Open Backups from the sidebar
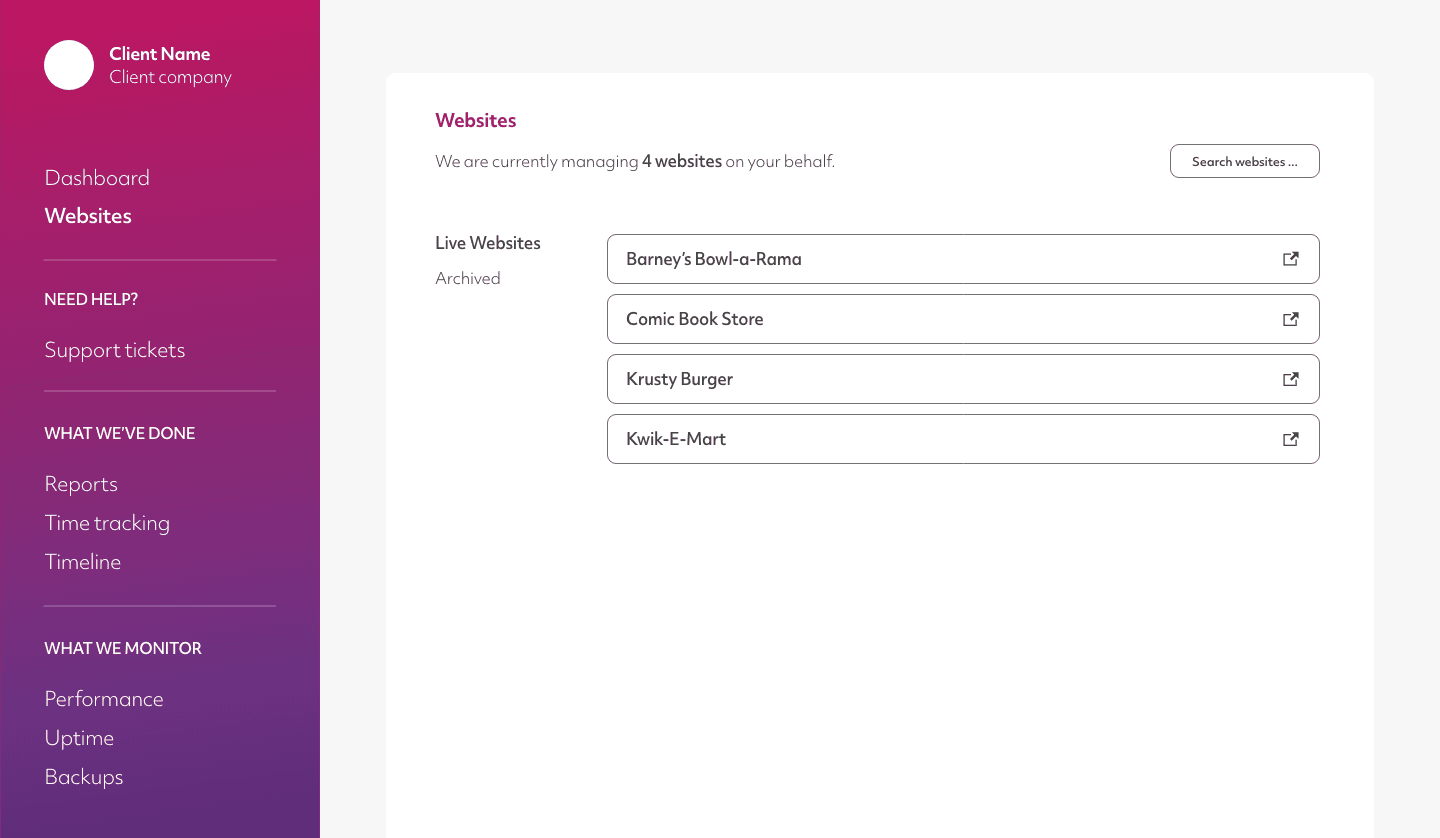The width and height of the screenshot is (1440, 838). point(84,777)
